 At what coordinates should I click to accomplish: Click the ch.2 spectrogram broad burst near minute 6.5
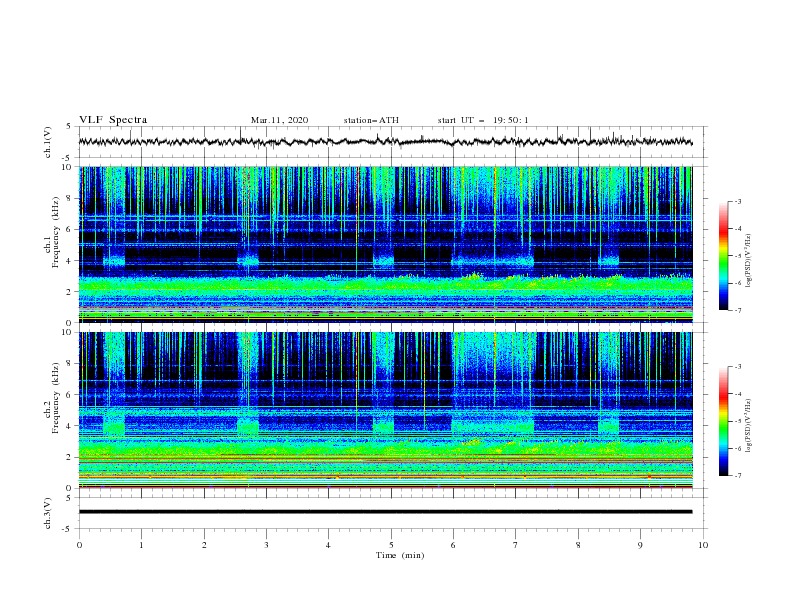[x=493, y=384]
